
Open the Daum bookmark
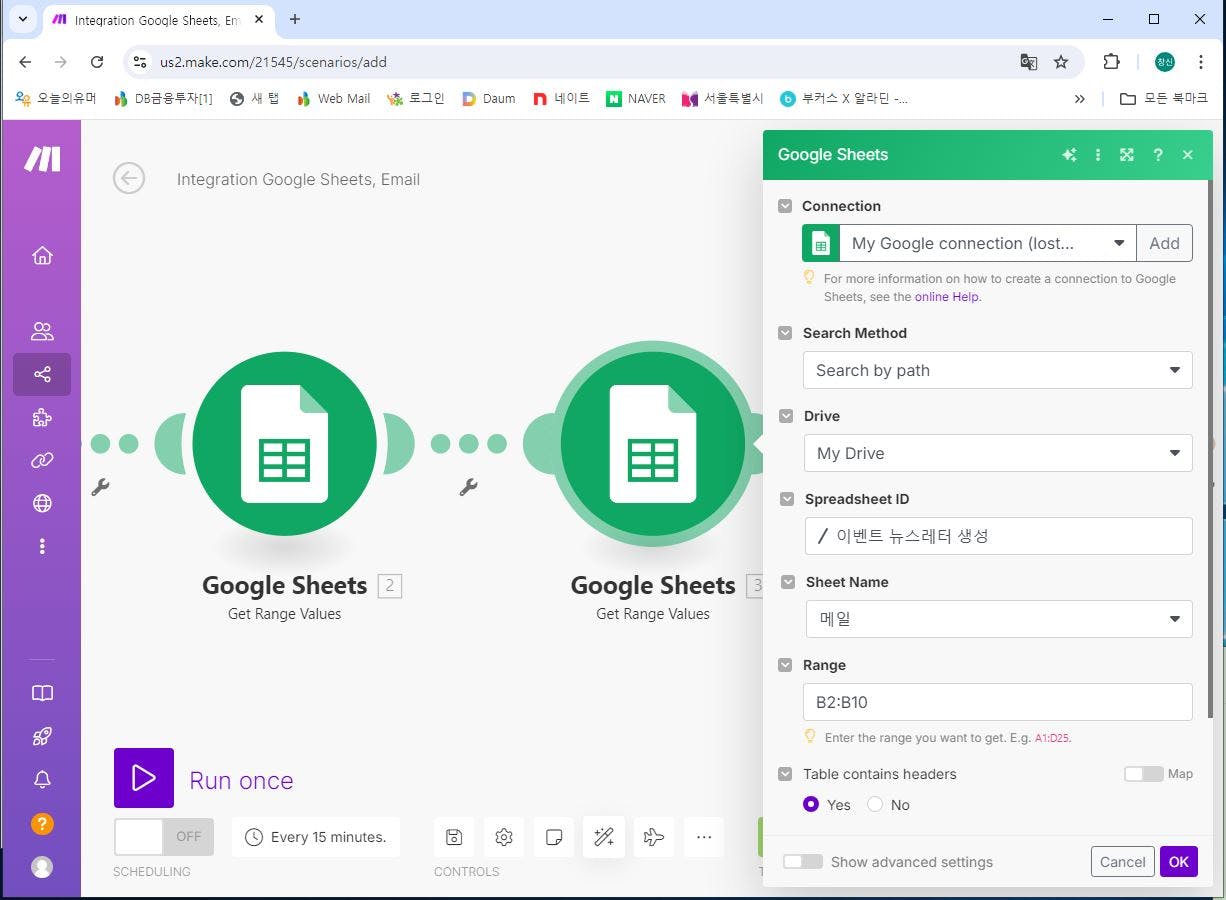click(488, 98)
